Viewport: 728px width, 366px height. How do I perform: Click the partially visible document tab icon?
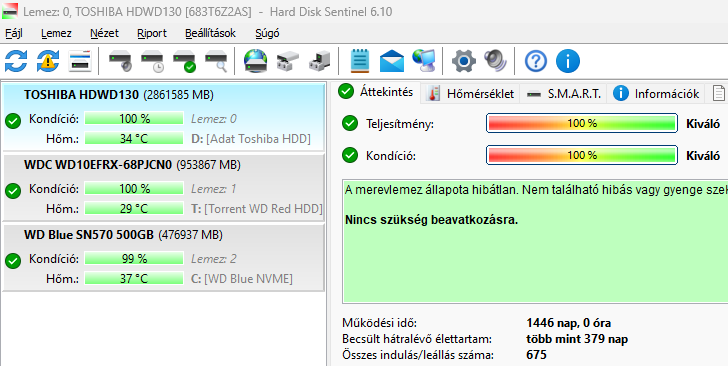718,94
